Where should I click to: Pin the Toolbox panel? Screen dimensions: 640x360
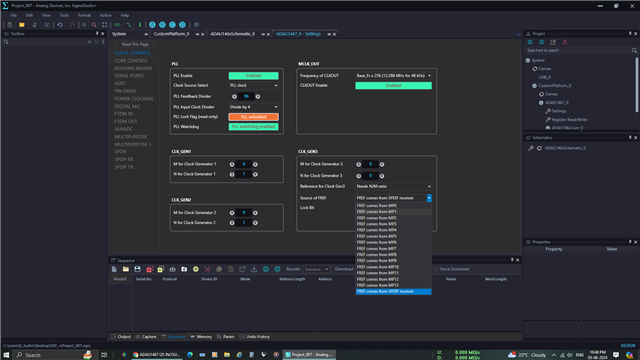pos(97,34)
